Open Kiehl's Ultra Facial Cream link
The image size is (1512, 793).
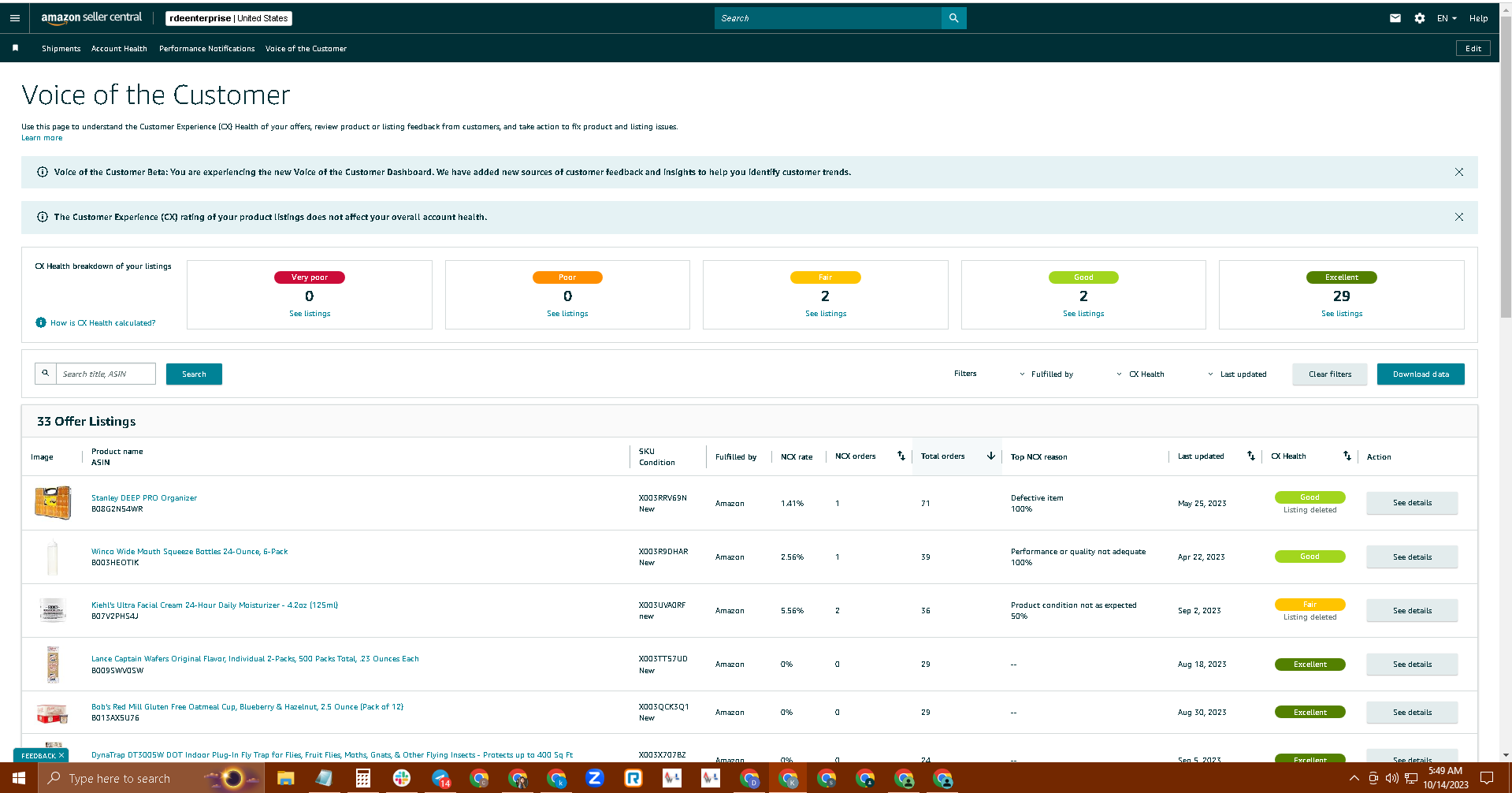(214, 605)
